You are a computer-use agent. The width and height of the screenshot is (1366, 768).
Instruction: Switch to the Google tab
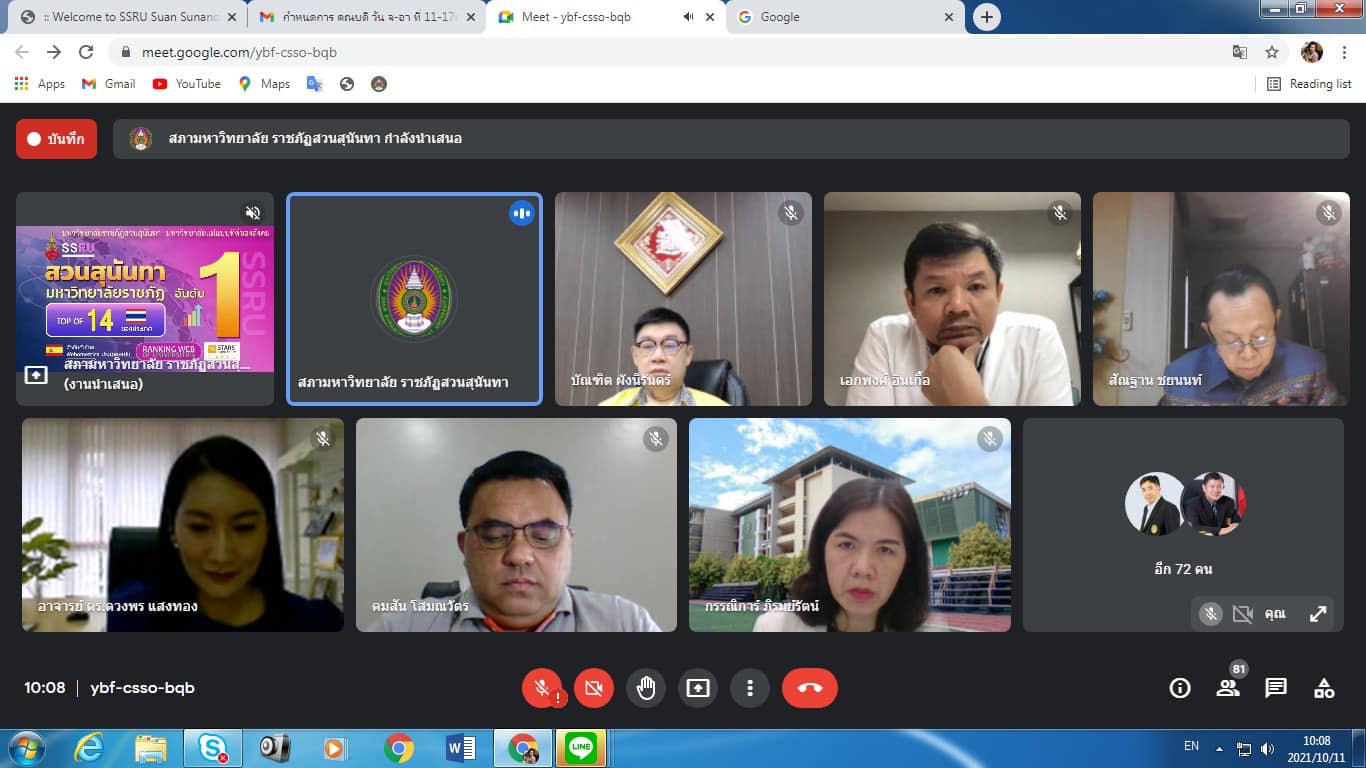(x=838, y=17)
